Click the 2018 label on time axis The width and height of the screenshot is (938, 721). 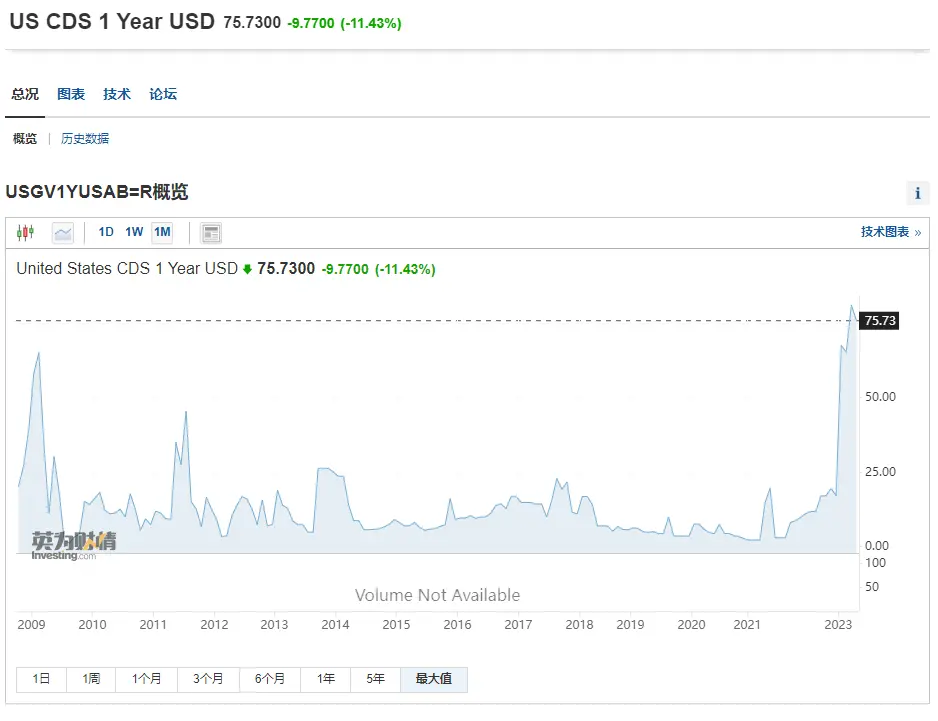[579, 625]
